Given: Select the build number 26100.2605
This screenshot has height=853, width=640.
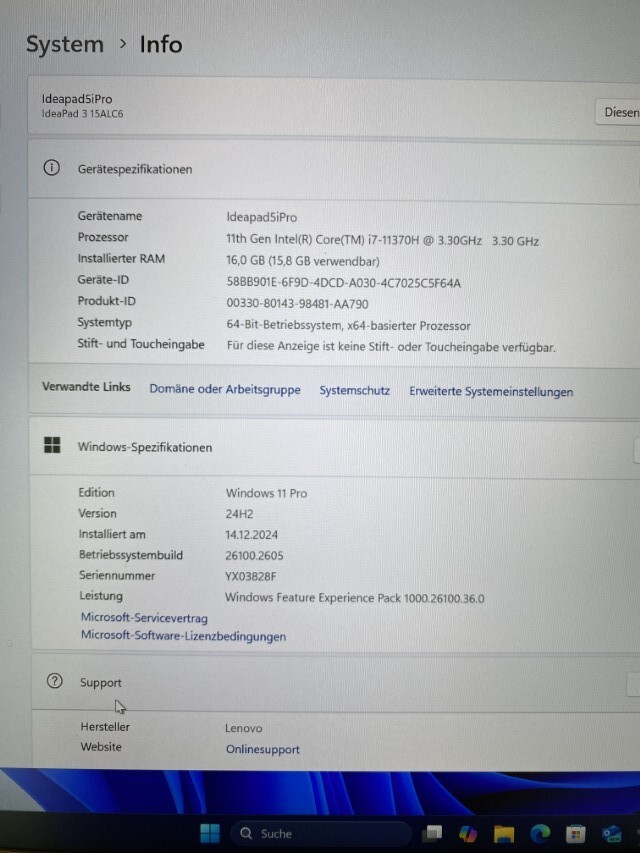Looking at the screenshot, I should coord(254,555).
